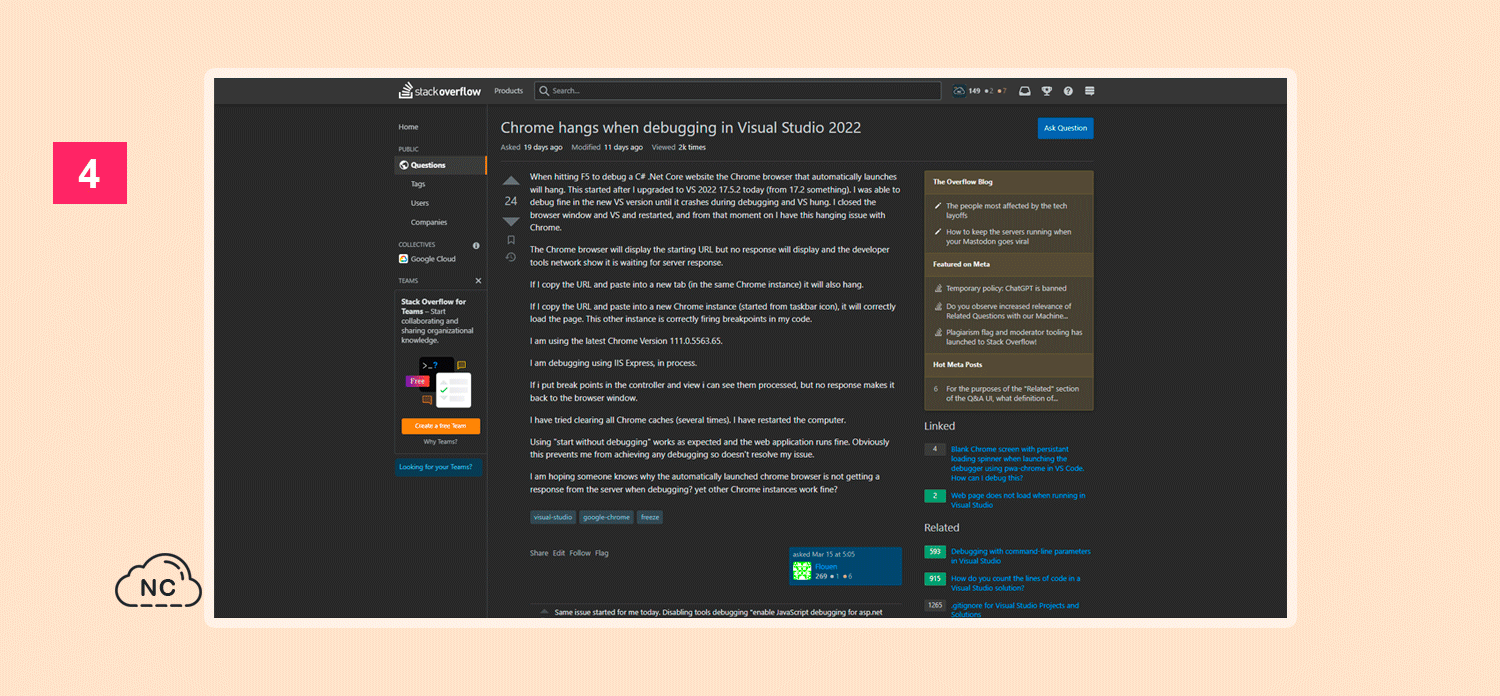Bookmark the question
Screen dimensions: 1500x696
pos(511,240)
